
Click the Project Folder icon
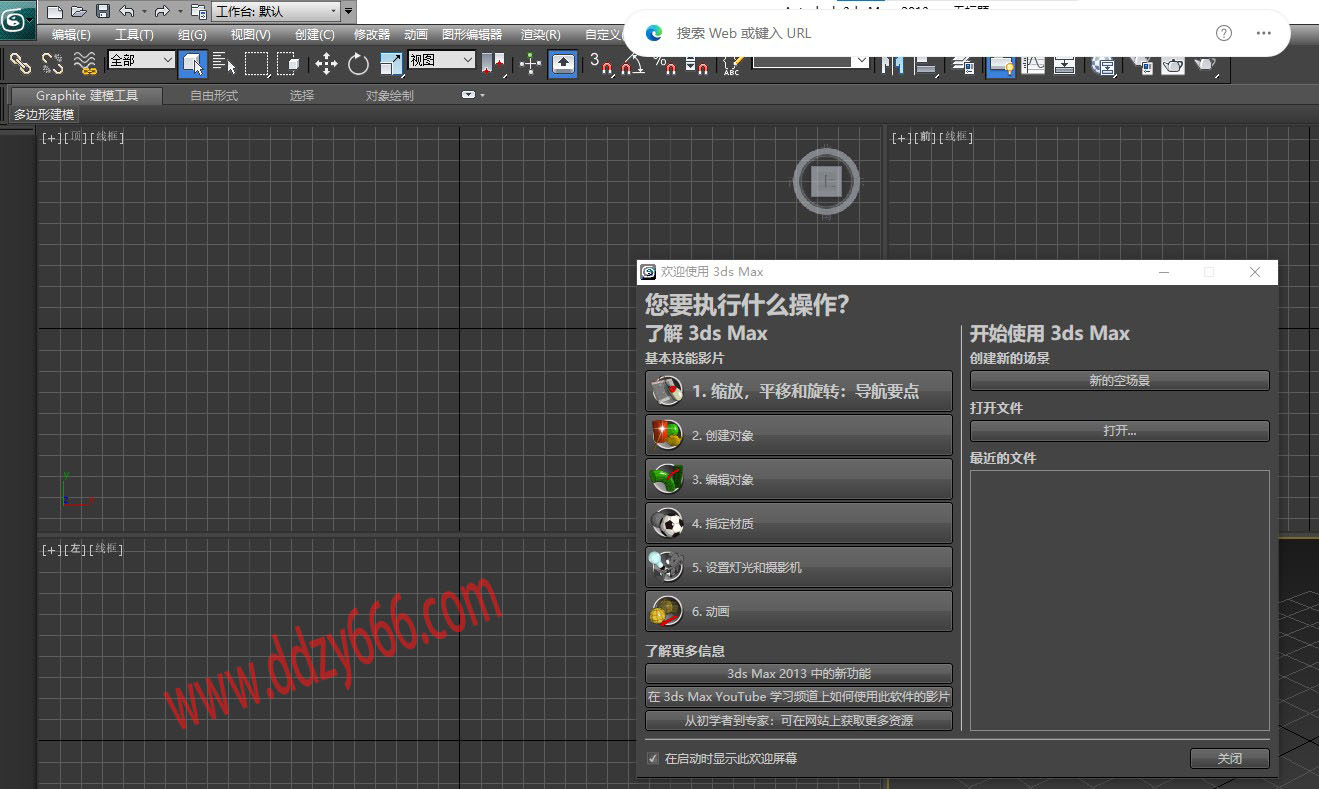[199, 11]
